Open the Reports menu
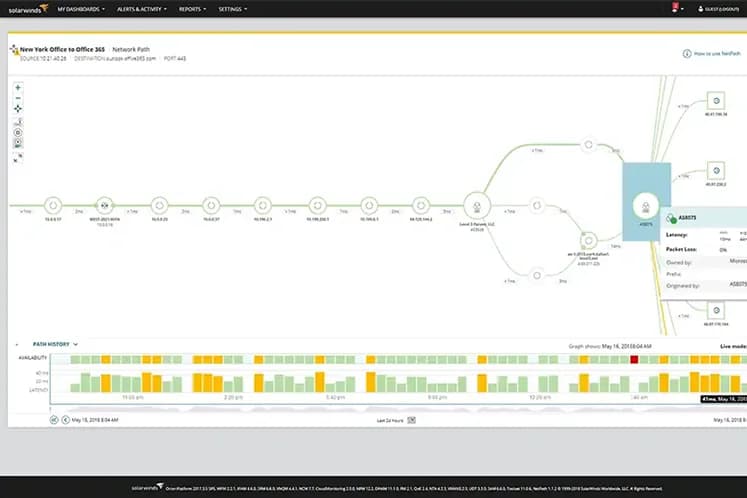The width and height of the screenshot is (747, 498). (192, 9)
